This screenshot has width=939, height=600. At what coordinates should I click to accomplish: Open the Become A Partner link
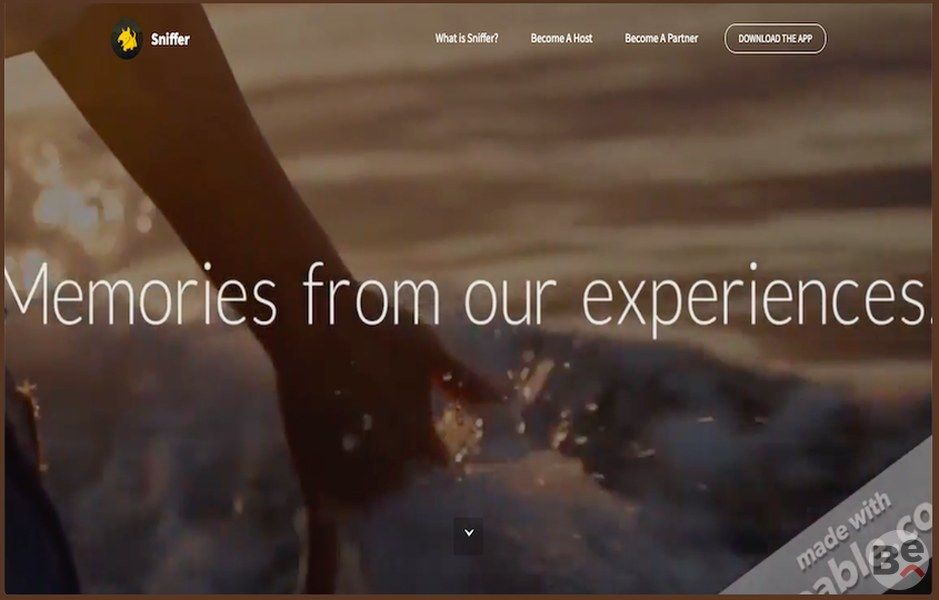661,38
